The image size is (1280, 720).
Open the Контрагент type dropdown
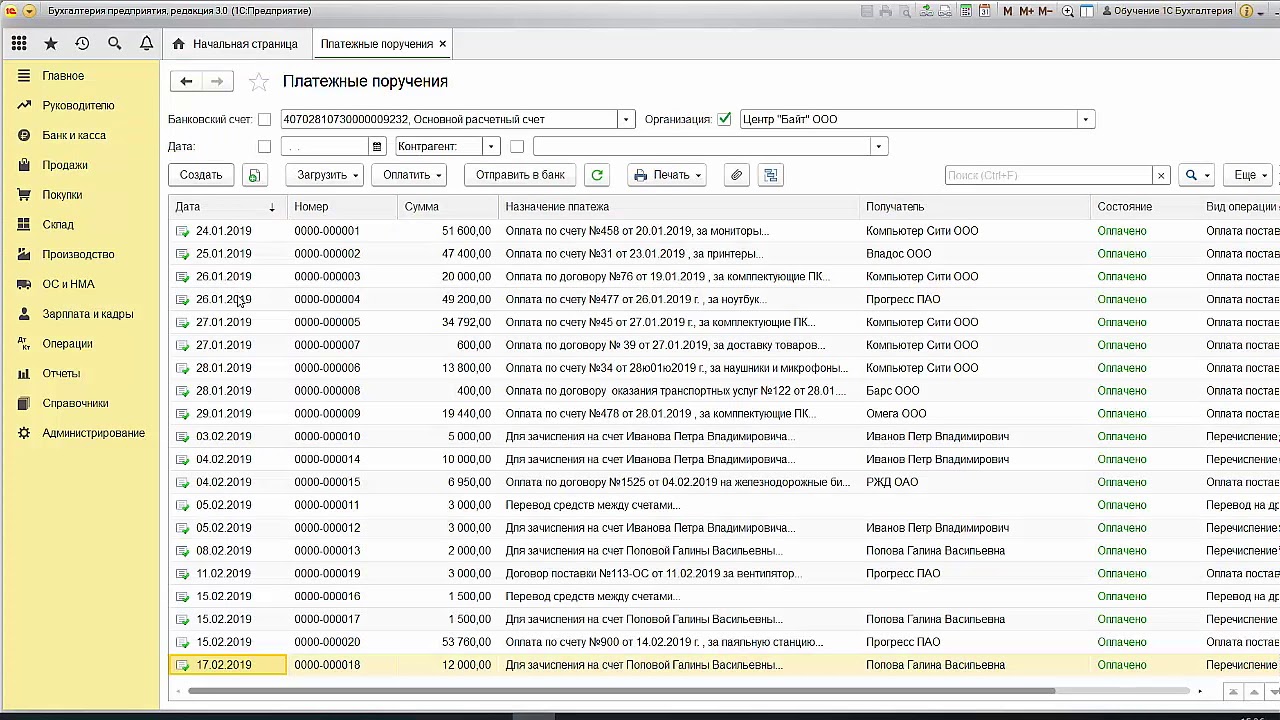[x=491, y=146]
